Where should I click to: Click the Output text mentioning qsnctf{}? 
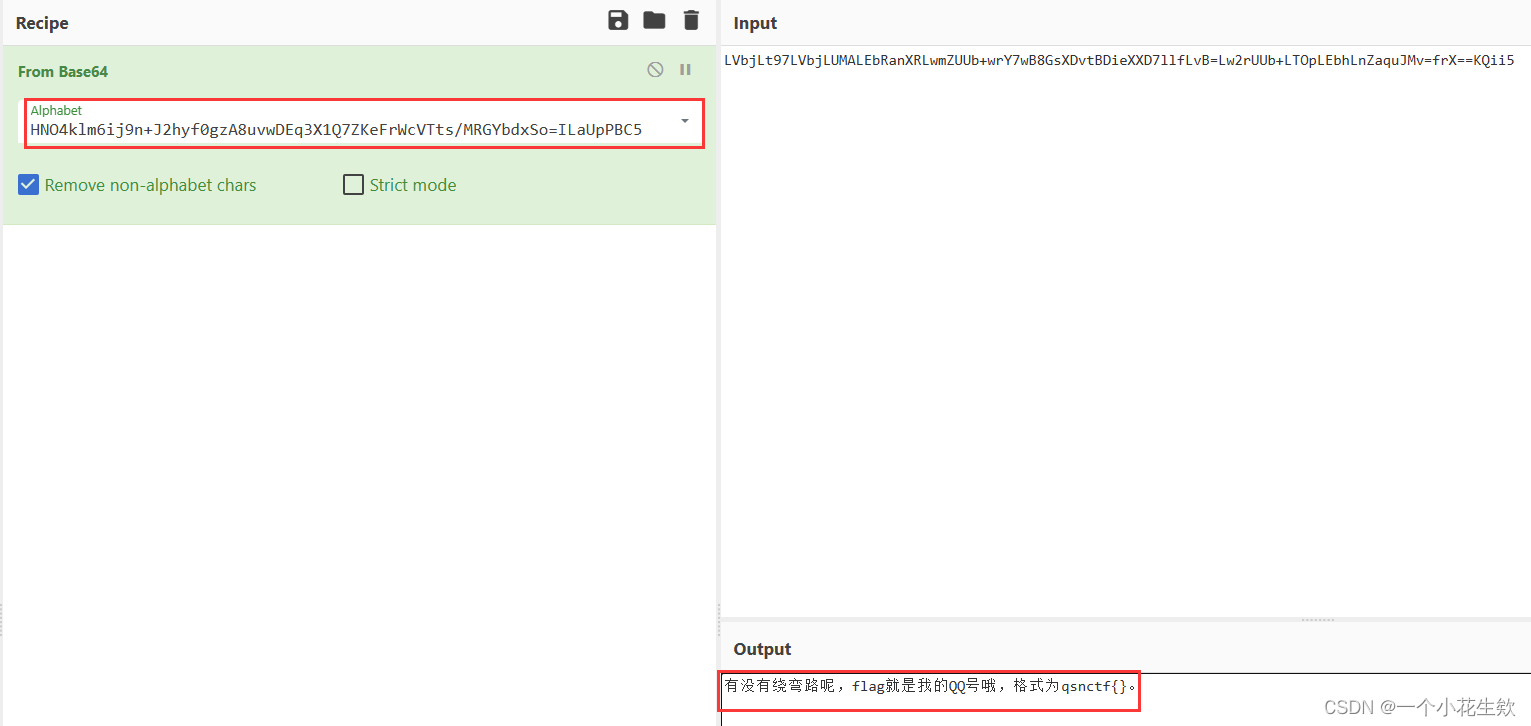point(930,687)
